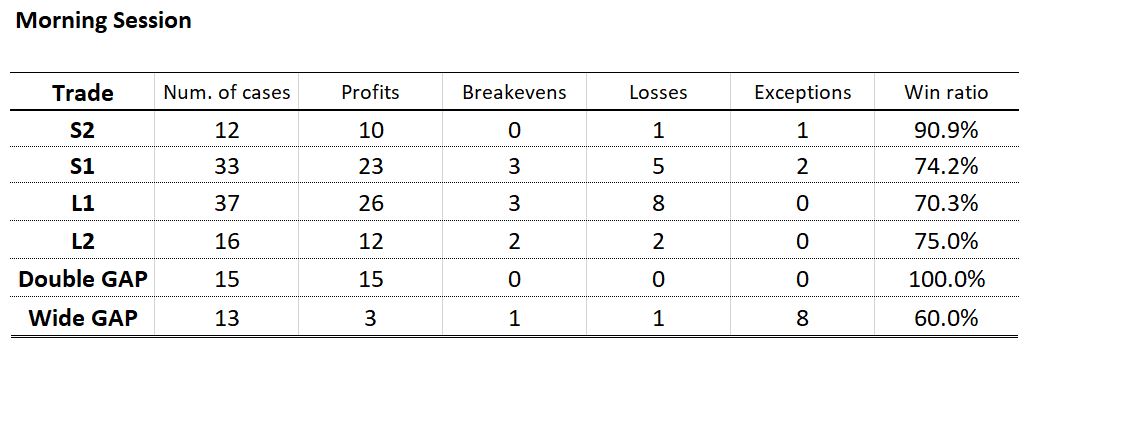
Task: Click the S2 row label
Action: tap(83, 130)
